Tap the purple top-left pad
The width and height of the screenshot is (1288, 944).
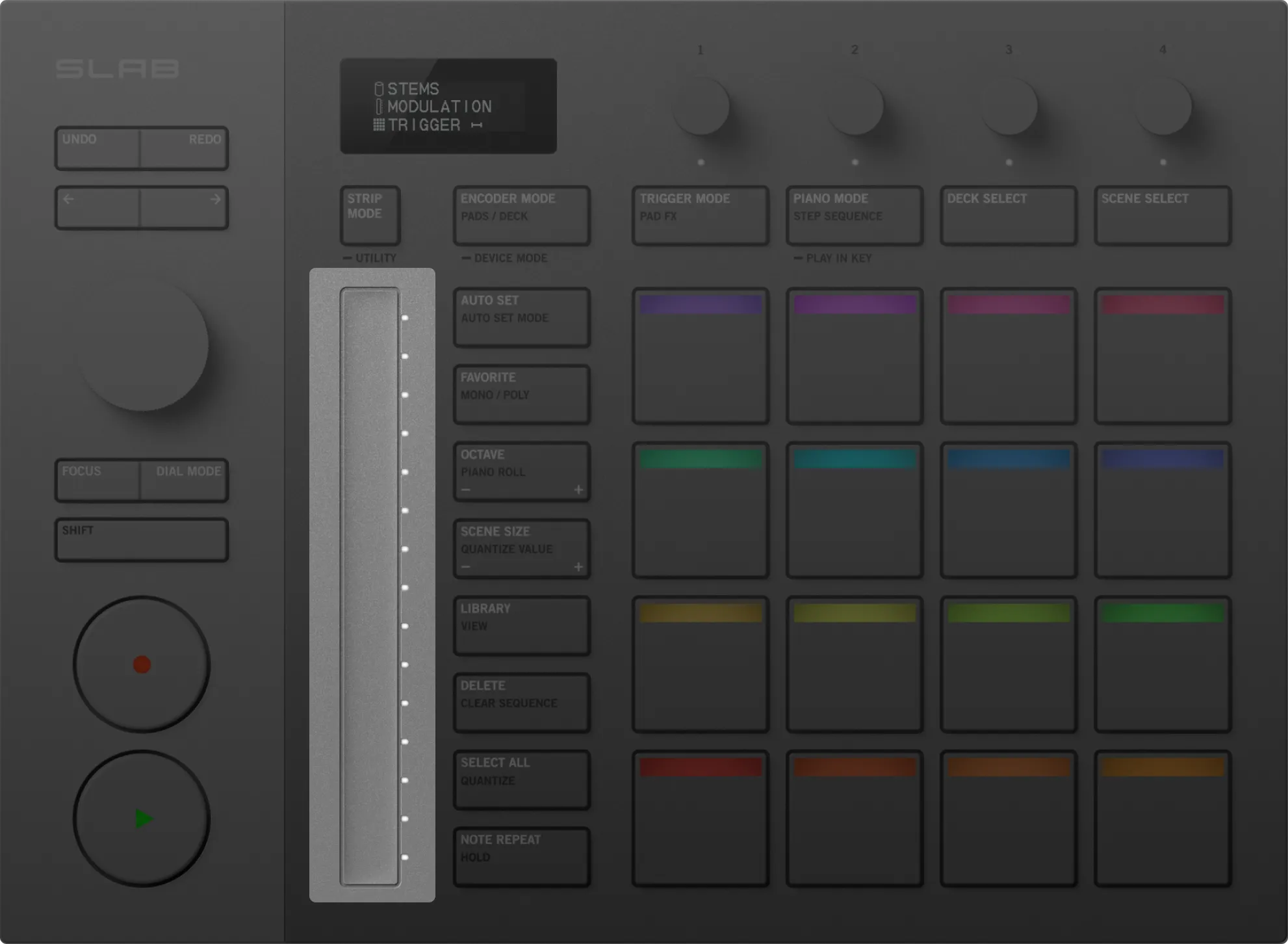click(x=701, y=356)
